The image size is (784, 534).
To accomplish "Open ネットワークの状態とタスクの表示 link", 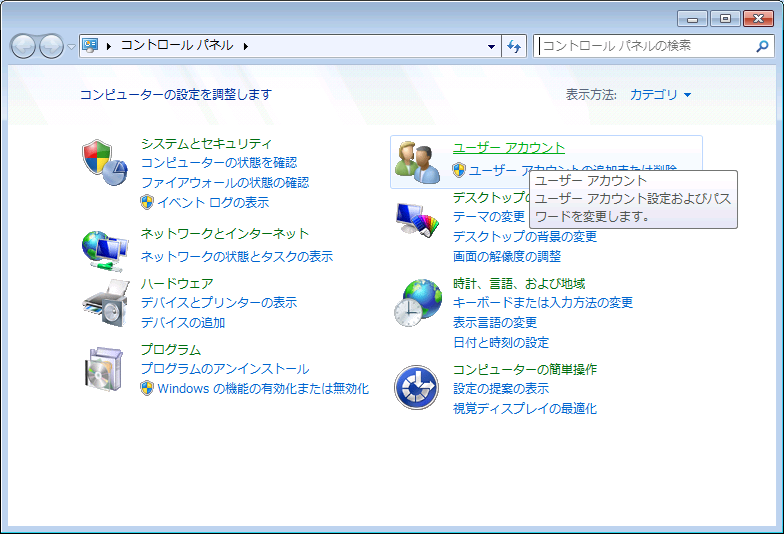I will click(x=236, y=256).
